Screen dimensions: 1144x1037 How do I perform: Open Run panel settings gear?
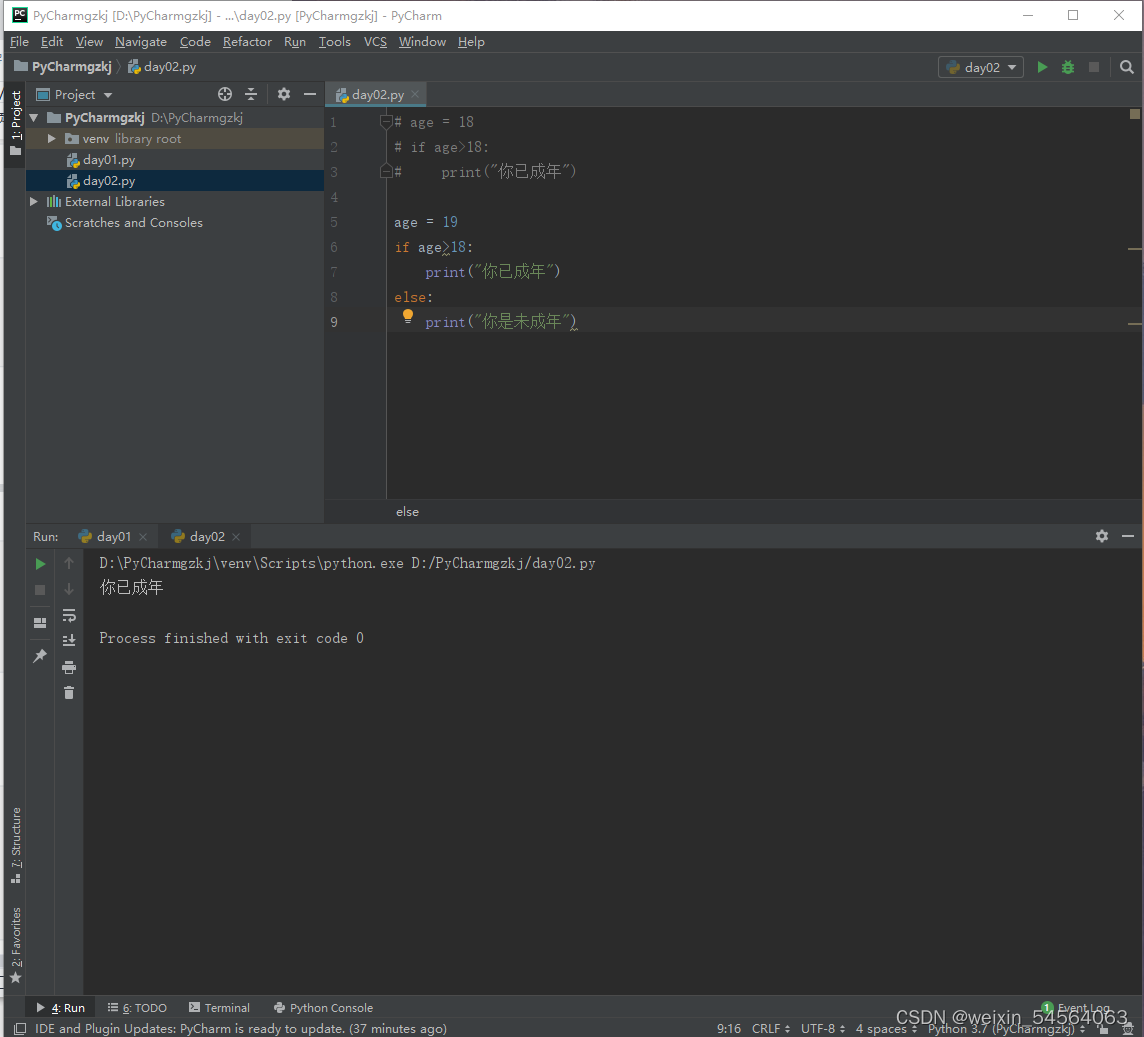(x=1102, y=536)
